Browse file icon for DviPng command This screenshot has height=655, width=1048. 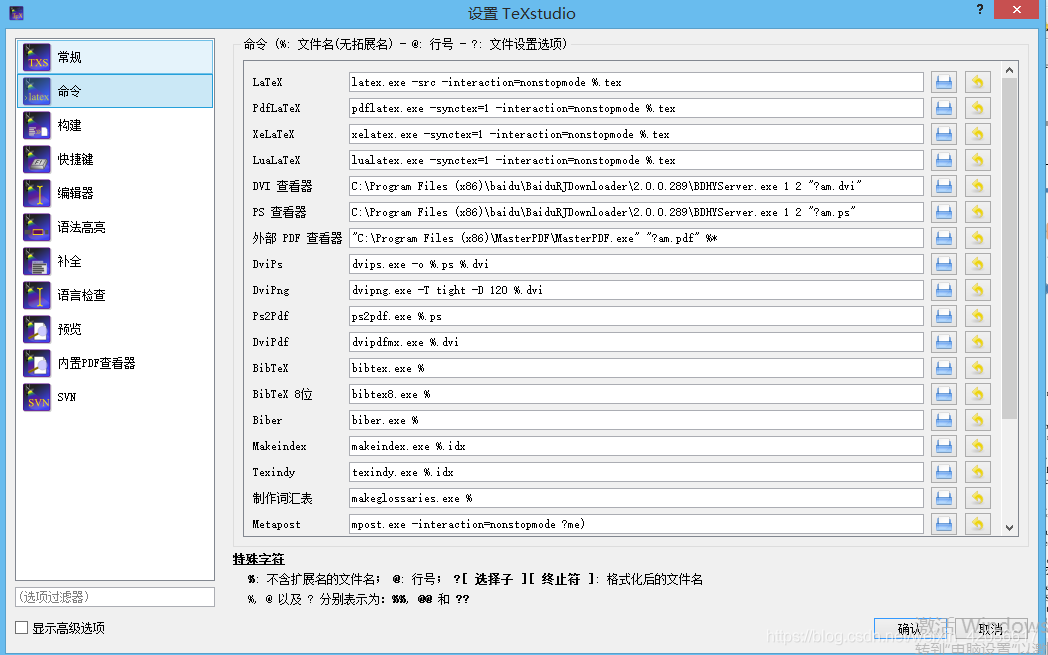(x=944, y=290)
